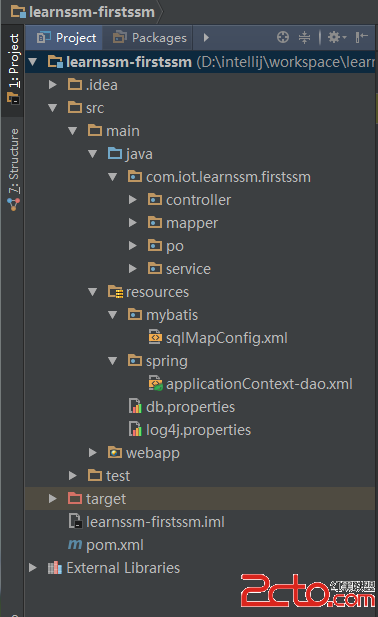378x617 pixels.
Task: Open the project view settings gear
Action: (x=337, y=37)
